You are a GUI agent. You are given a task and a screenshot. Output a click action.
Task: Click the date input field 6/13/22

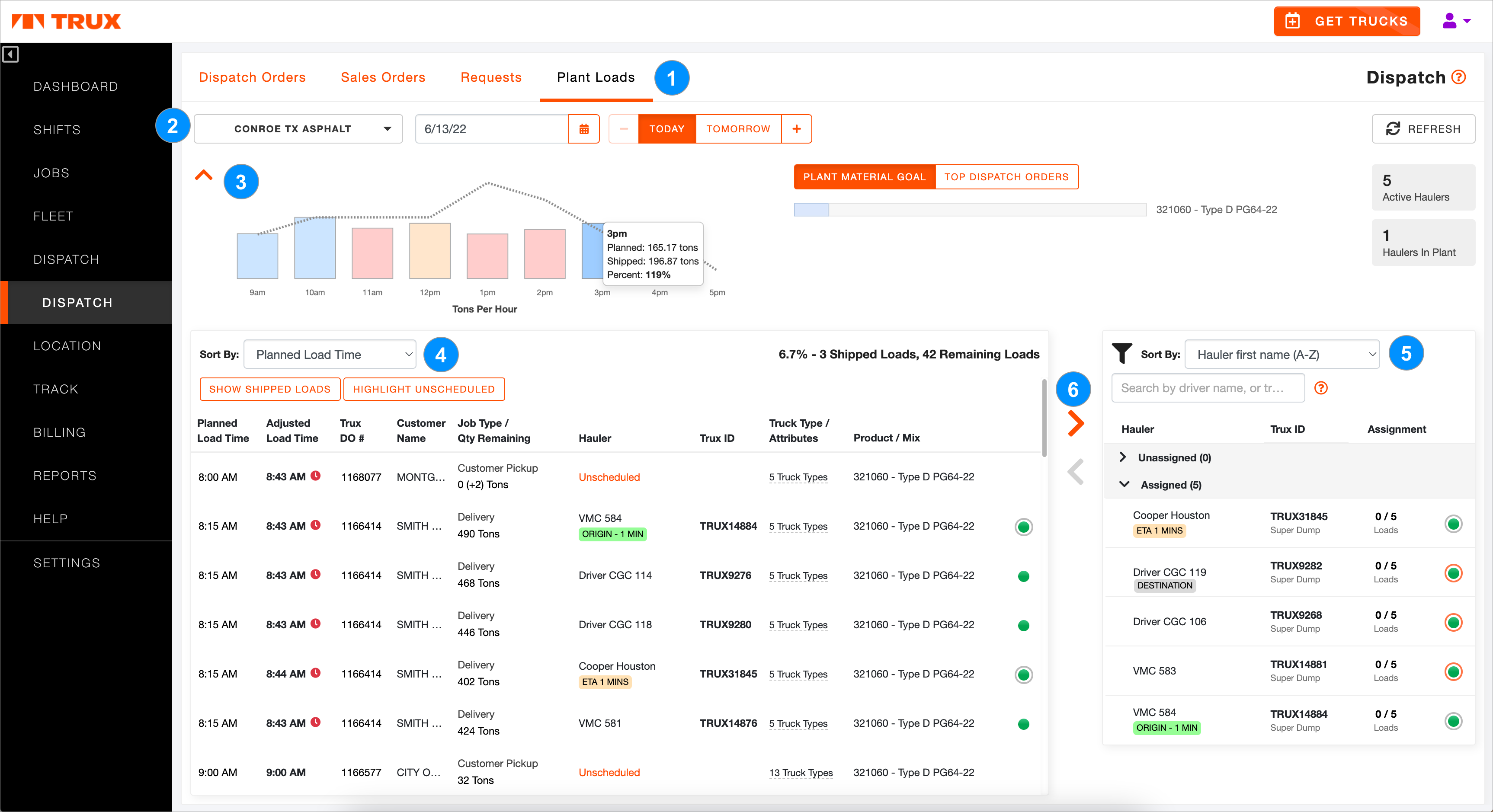point(491,129)
